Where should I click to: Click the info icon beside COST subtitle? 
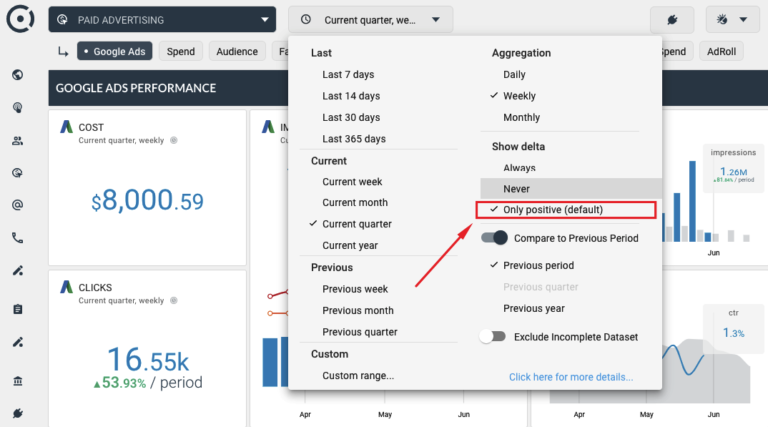173,140
